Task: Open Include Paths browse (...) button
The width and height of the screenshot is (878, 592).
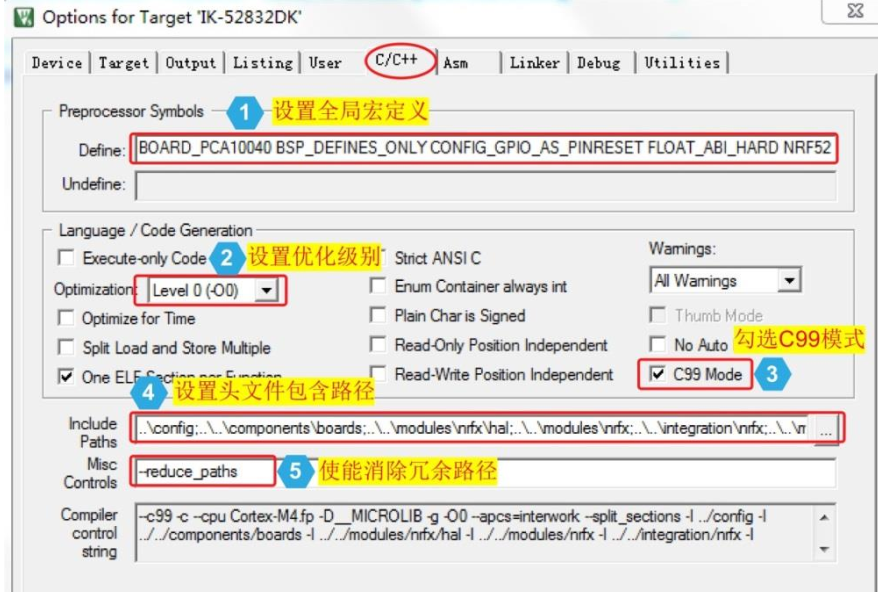Action: pos(826,430)
